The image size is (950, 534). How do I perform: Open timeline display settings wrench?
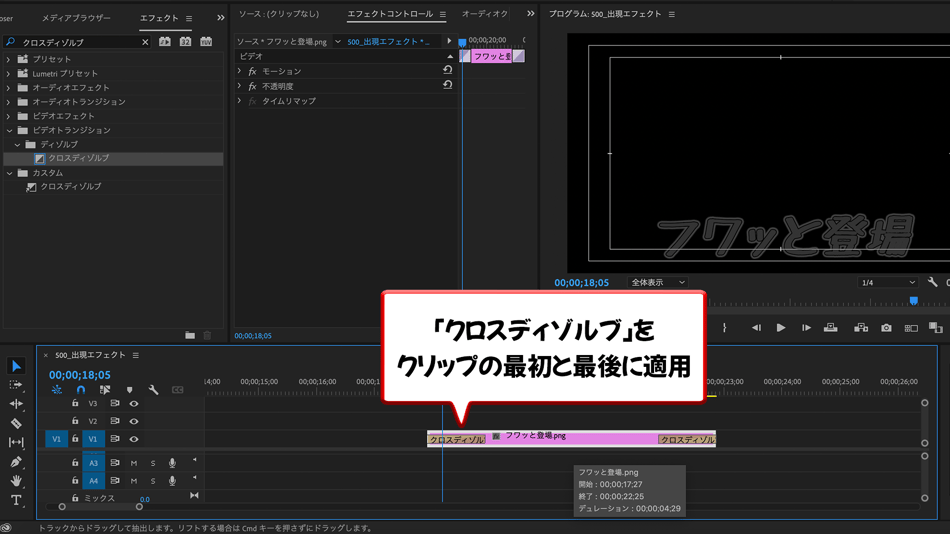tap(153, 390)
